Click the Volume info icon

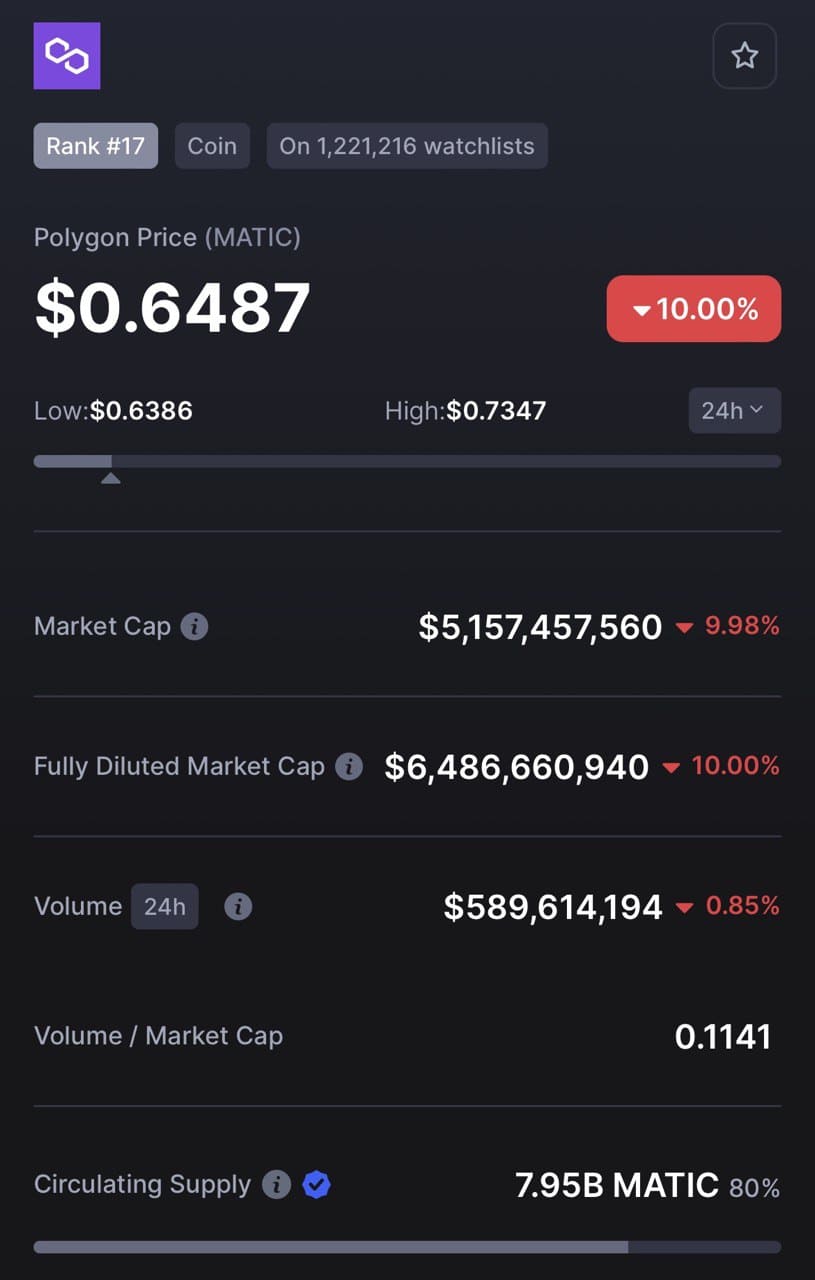coord(237,907)
